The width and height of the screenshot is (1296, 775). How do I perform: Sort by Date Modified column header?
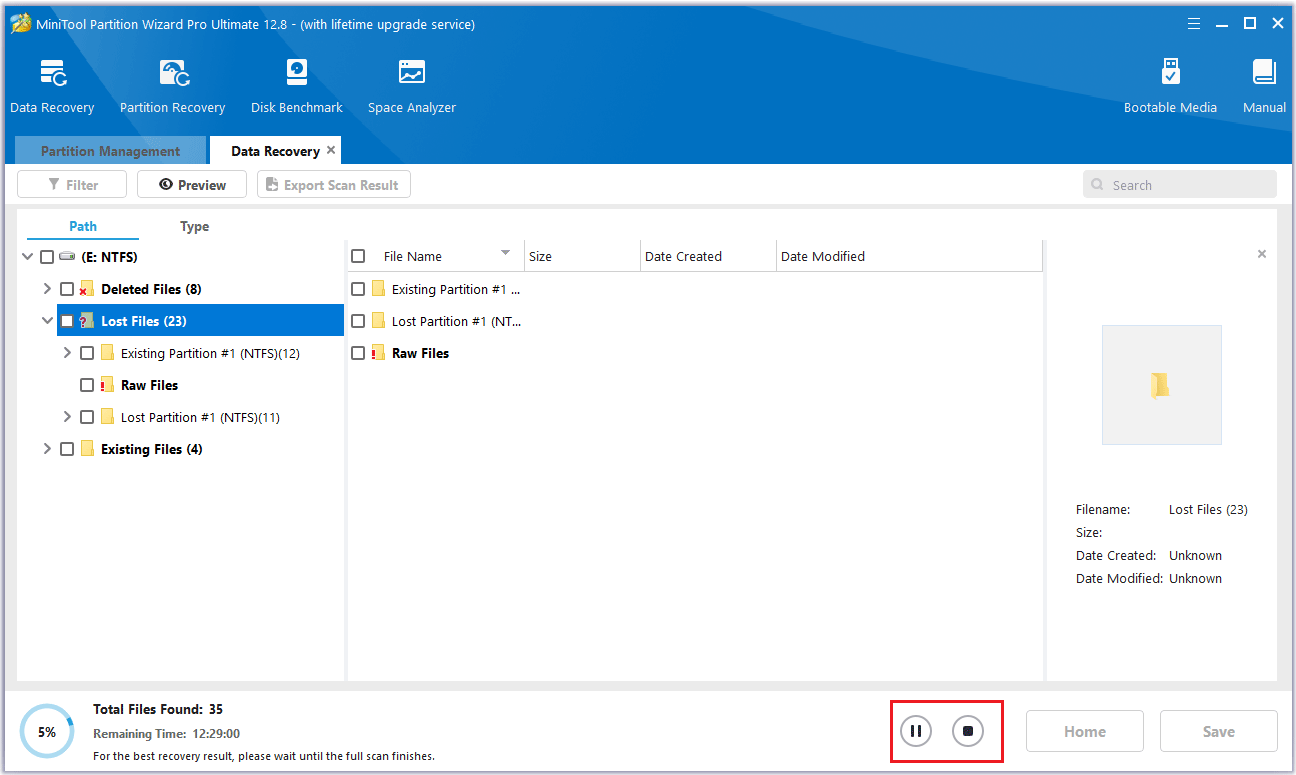click(909, 256)
